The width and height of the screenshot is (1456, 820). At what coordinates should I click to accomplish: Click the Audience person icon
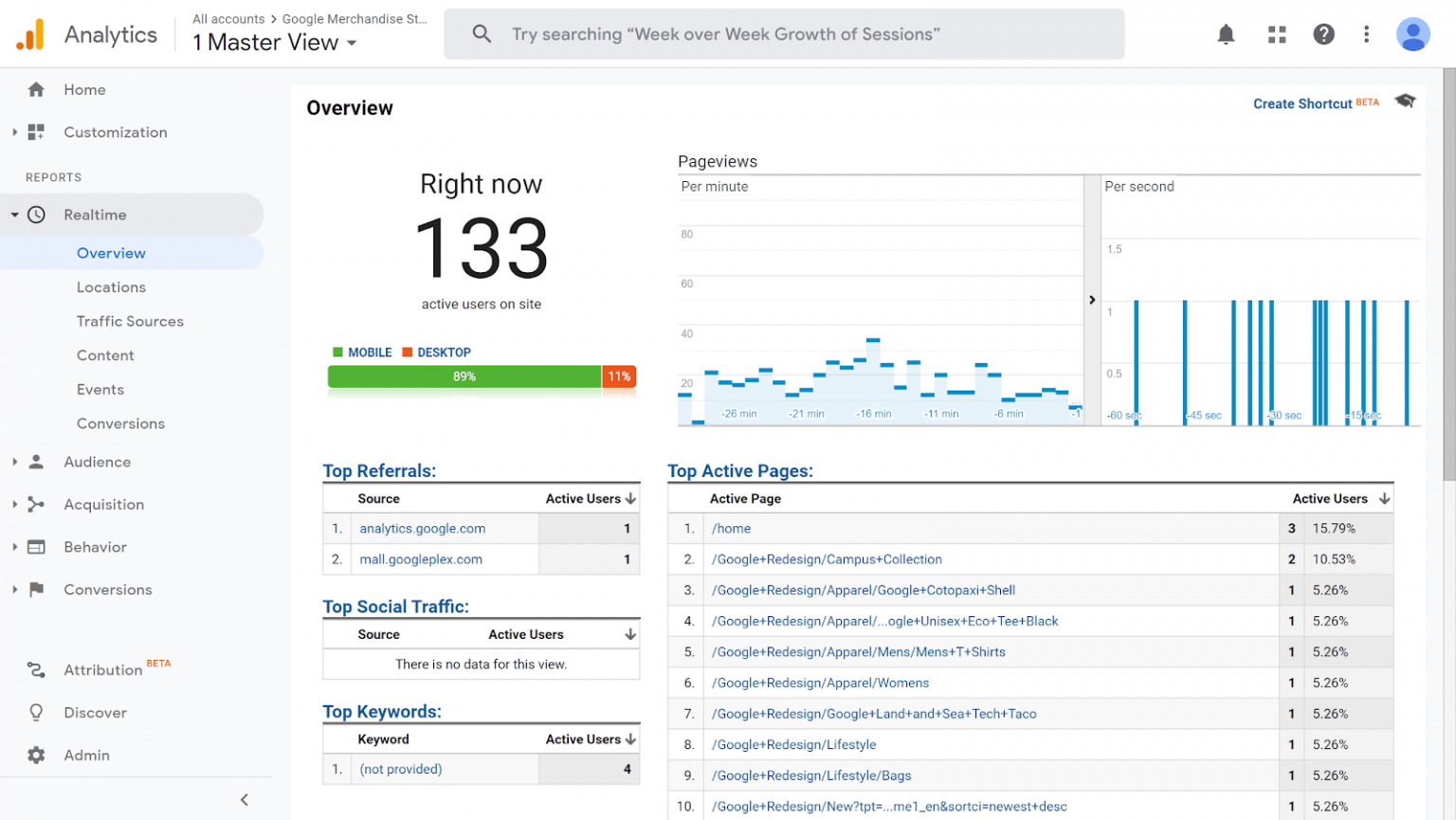pos(36,462)
